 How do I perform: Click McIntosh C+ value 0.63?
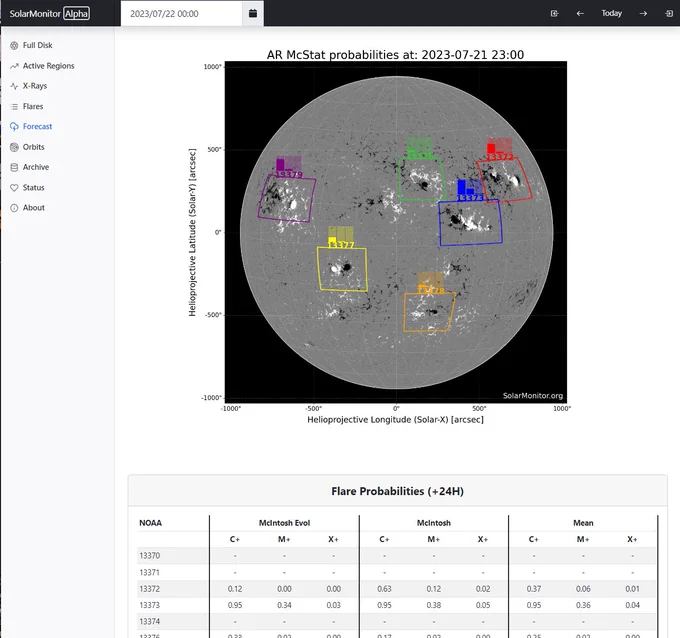384,589
